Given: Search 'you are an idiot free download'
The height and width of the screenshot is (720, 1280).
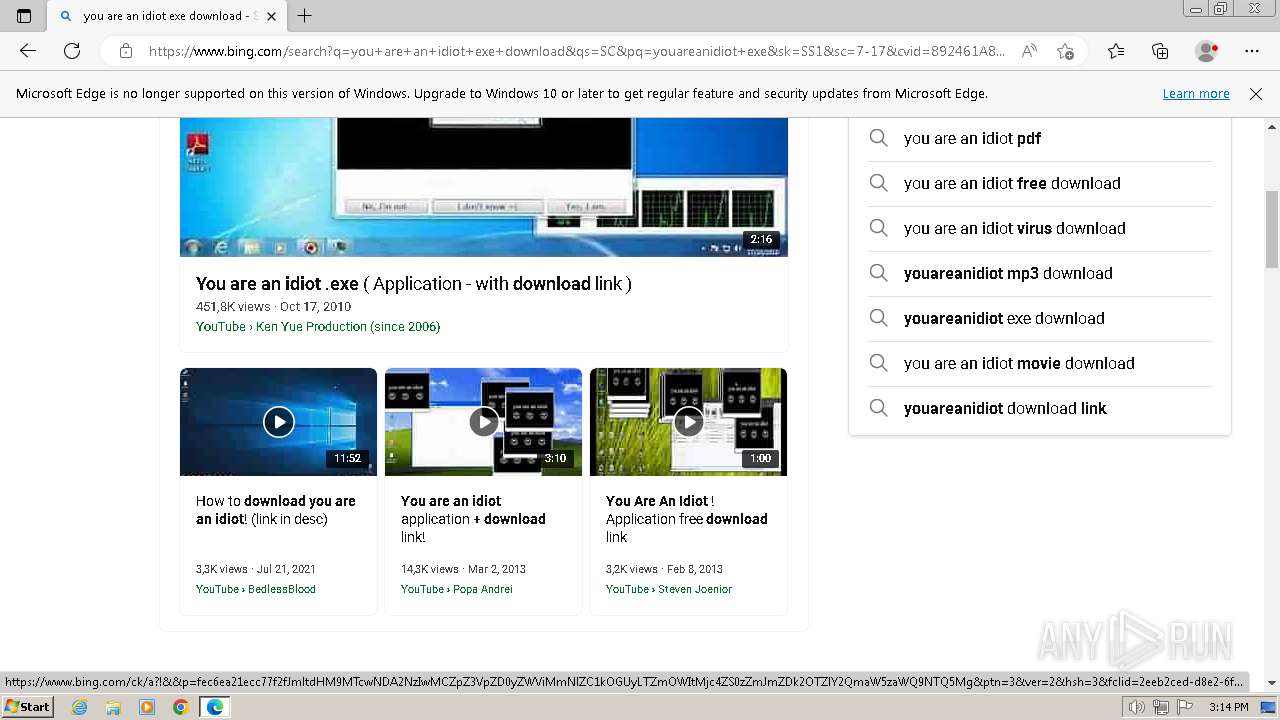Looking at the screenshot, I should (x=1039, y=184).
